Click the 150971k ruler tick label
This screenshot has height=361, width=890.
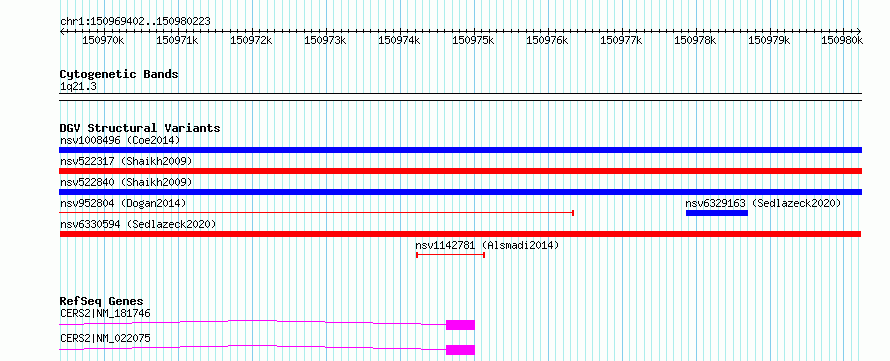pos(177,40)
